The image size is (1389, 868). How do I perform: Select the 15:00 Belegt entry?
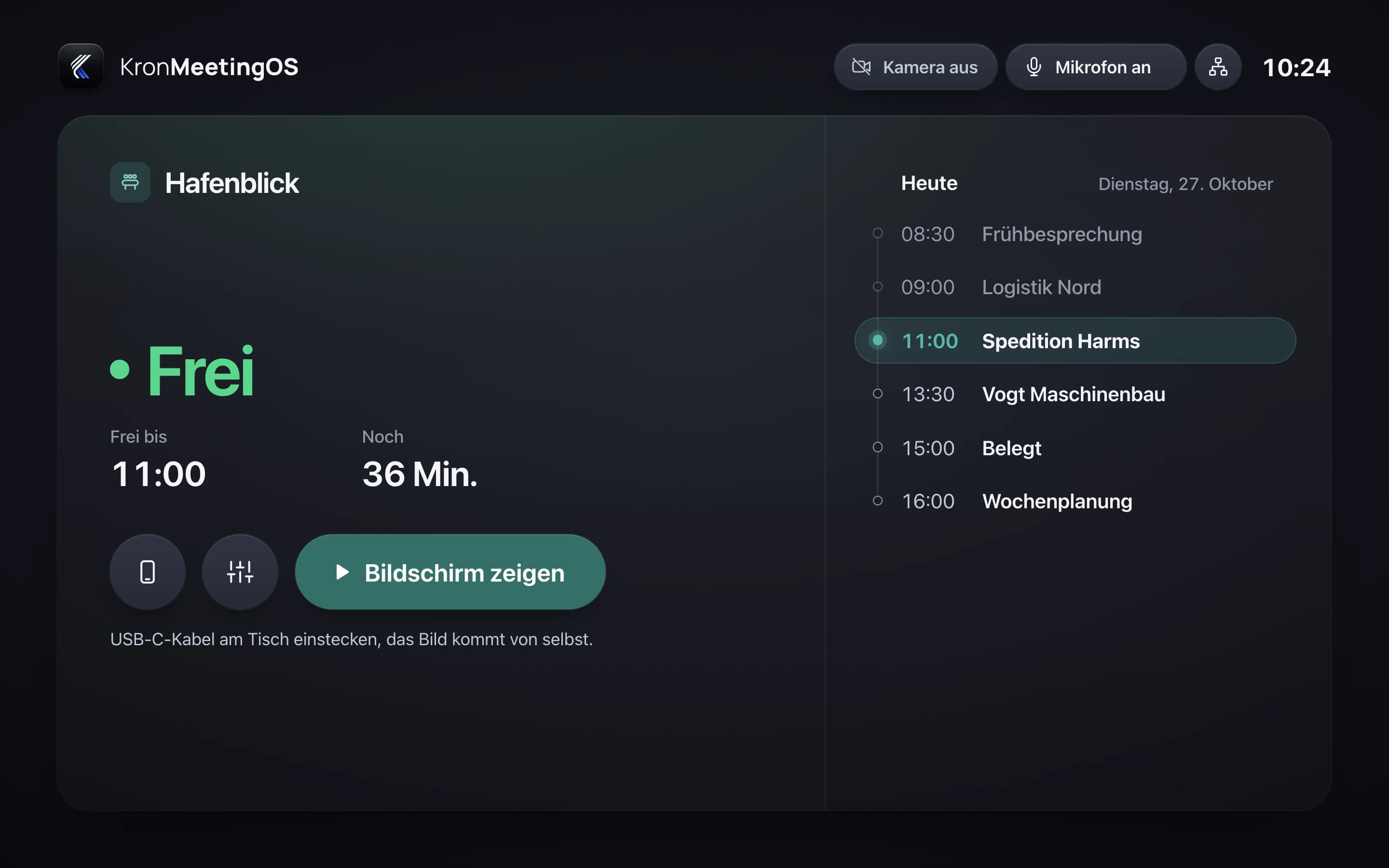click(1075, 448)
